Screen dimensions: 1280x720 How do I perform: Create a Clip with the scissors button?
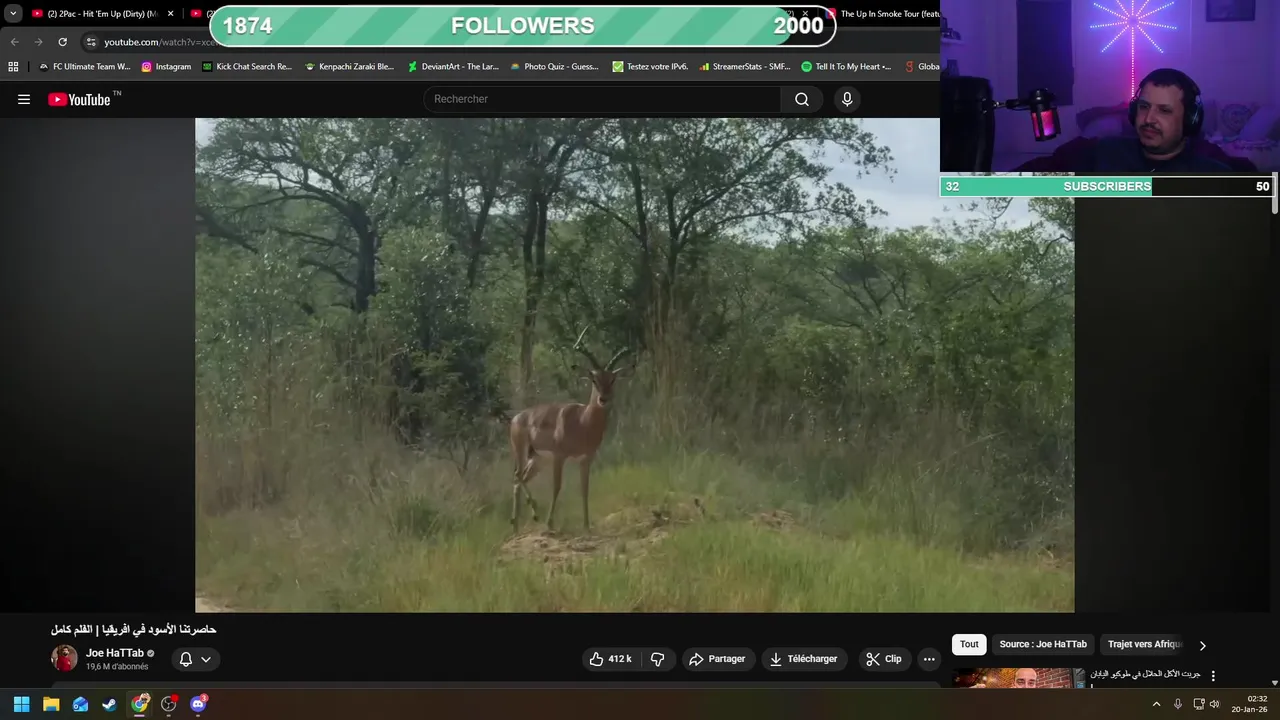point(884,659)
